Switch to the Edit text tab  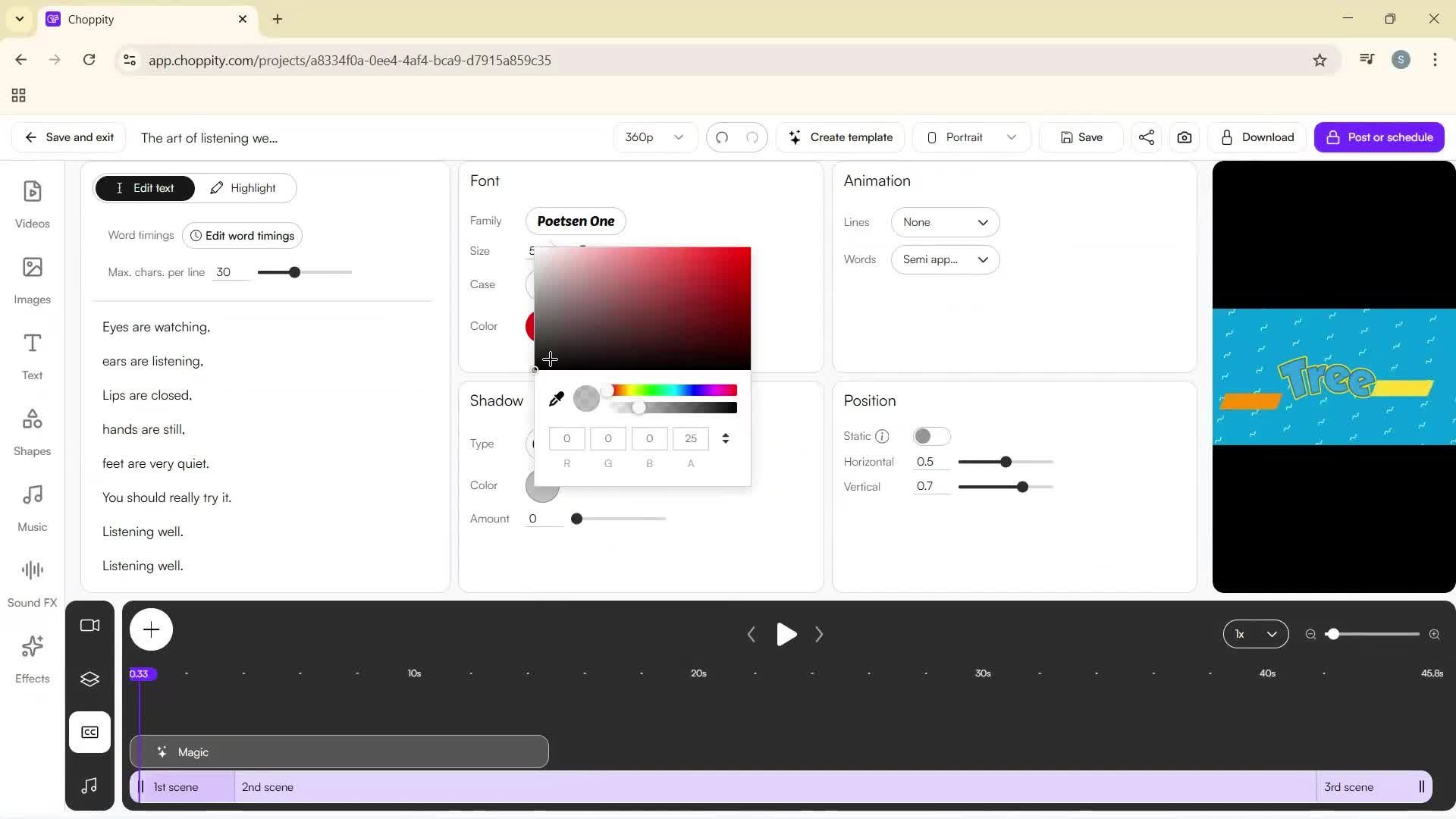coord(144,187)
